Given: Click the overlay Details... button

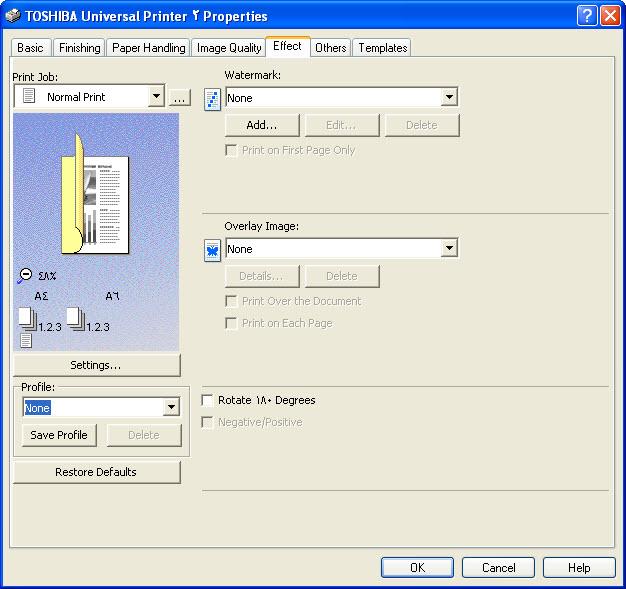Looking at the screenshot, I should coord(262,276).
